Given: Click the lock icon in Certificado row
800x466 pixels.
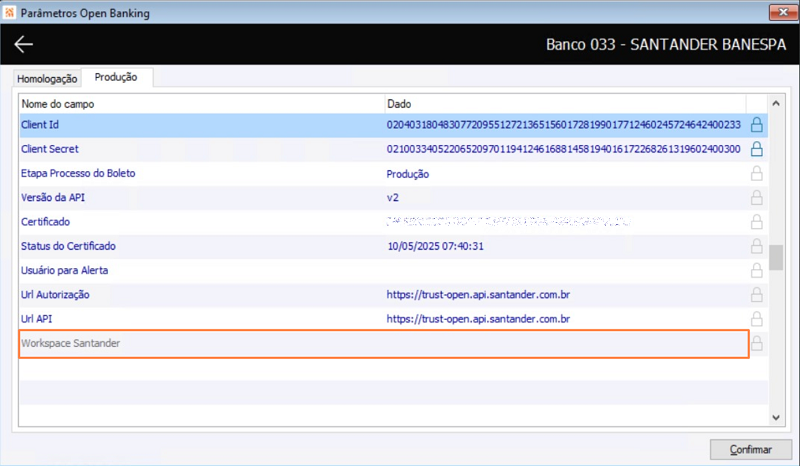Looking at the screenshot, I should coord(757,222).
